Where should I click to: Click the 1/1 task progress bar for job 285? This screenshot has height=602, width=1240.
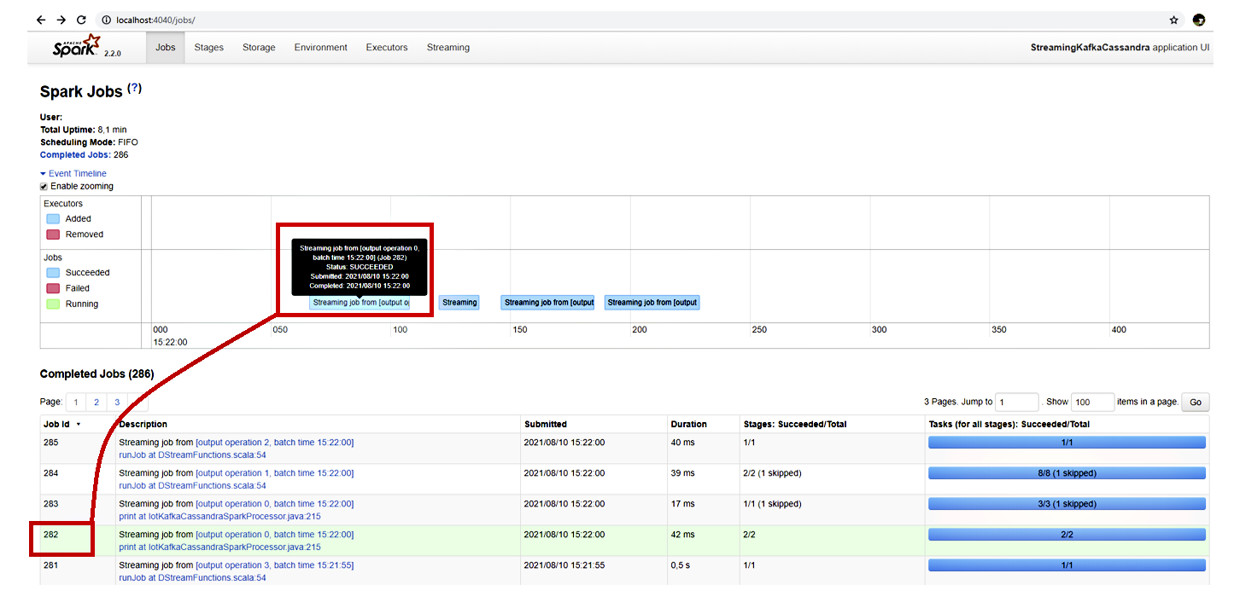coord(1067,443)
